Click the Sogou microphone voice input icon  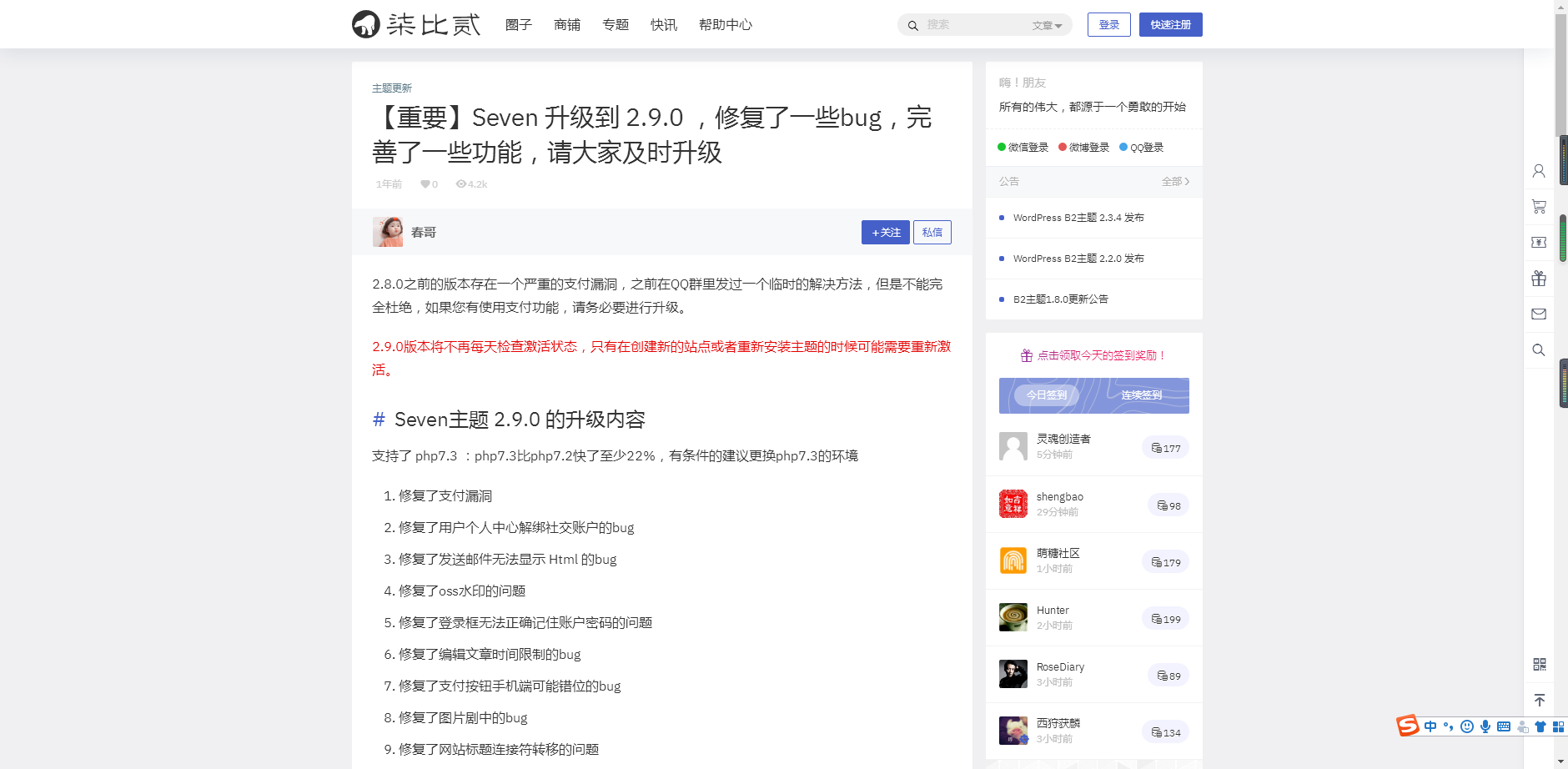coord(1485,726)
